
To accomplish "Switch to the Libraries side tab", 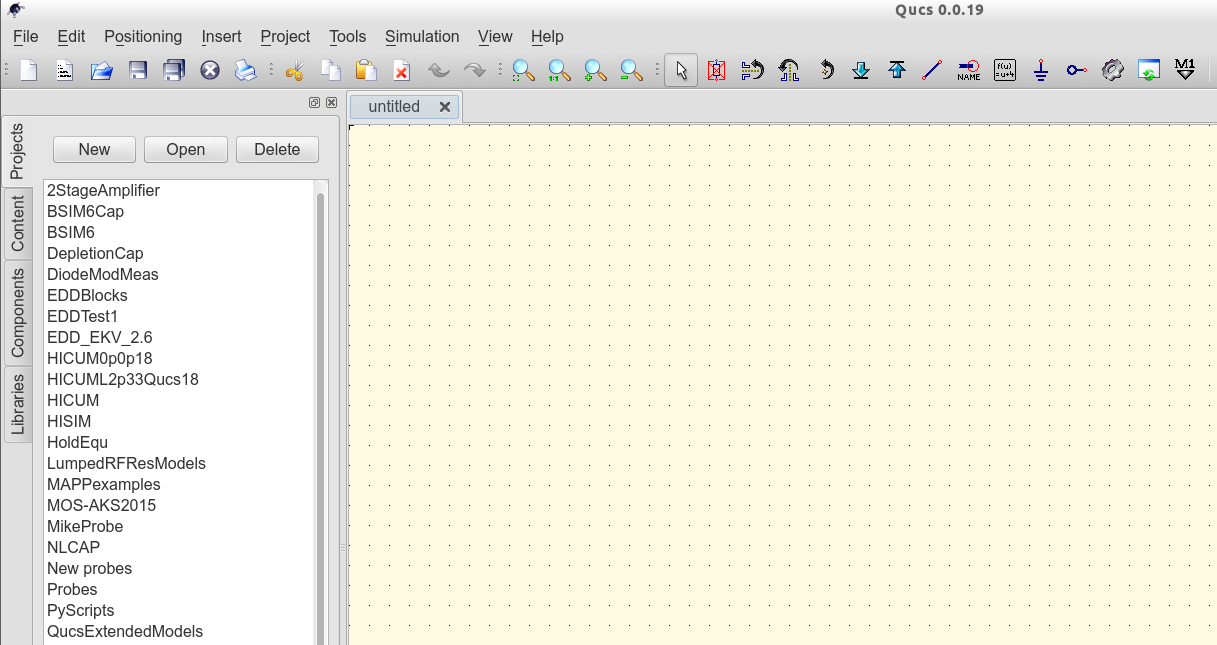I will (17, 404).
